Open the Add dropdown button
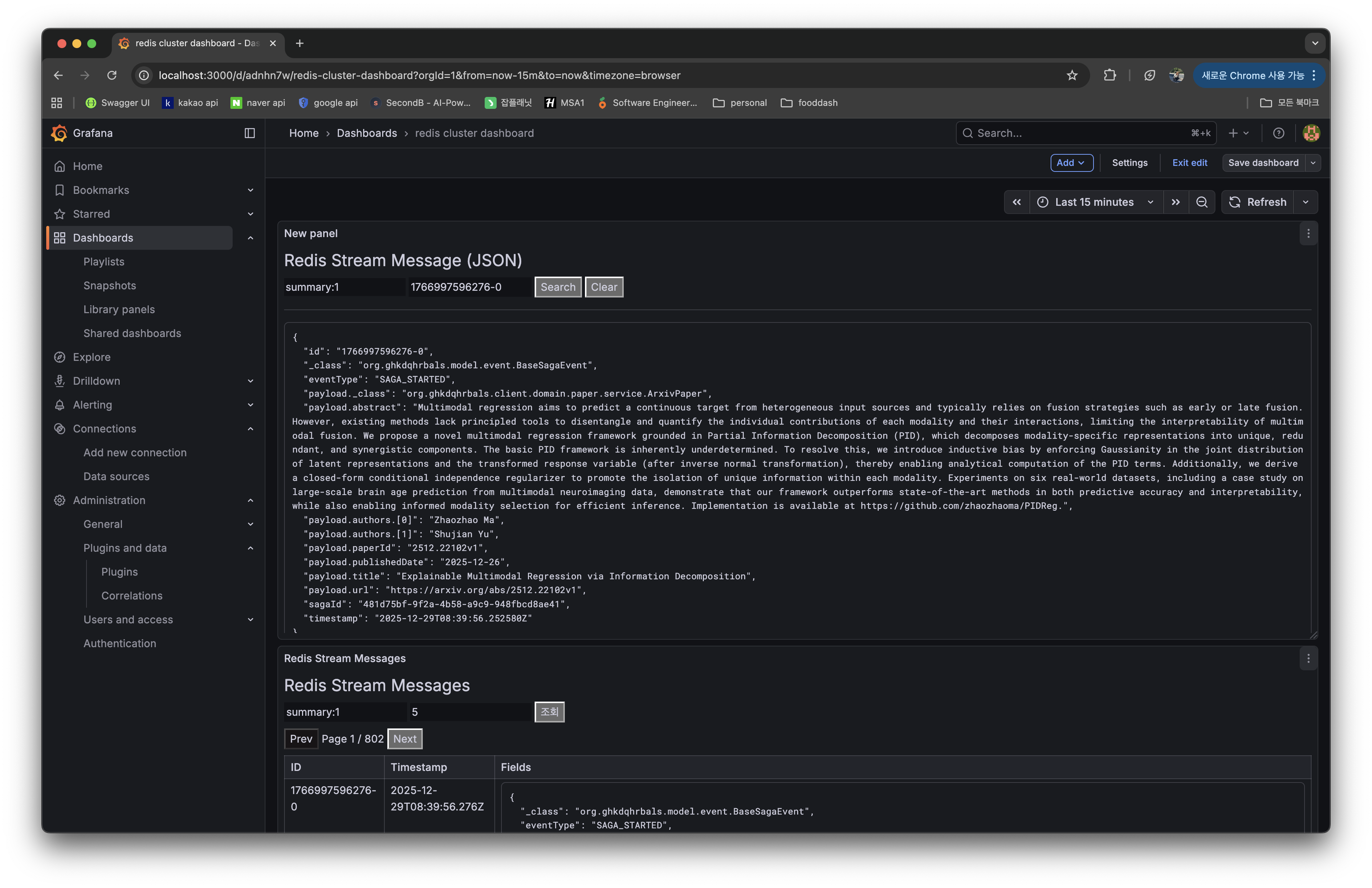The width and height of the screenshot is (1372, 888). [x=1071, y=163]
